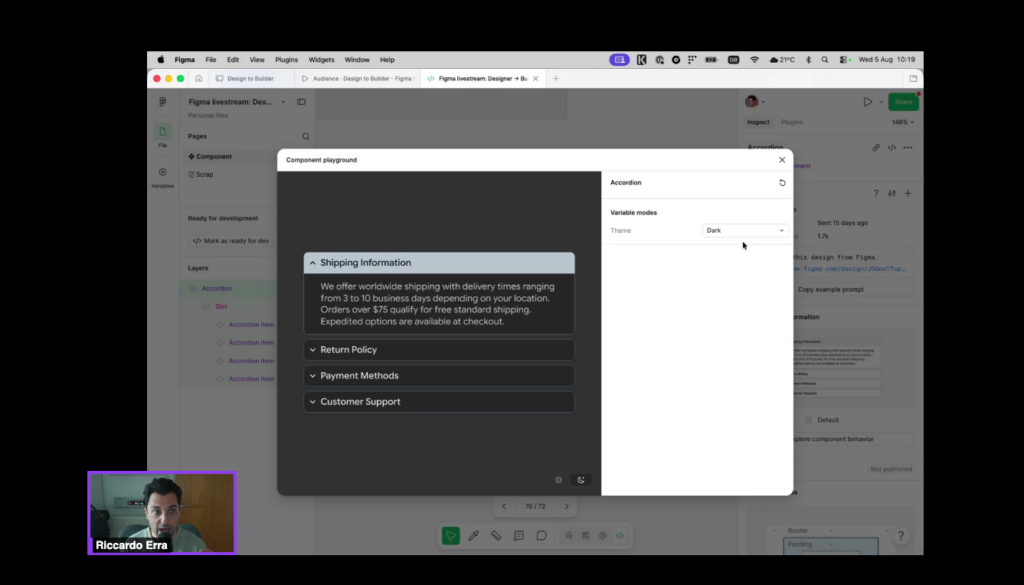
Task: Click the Share button
Action: (x=903, y=102)
